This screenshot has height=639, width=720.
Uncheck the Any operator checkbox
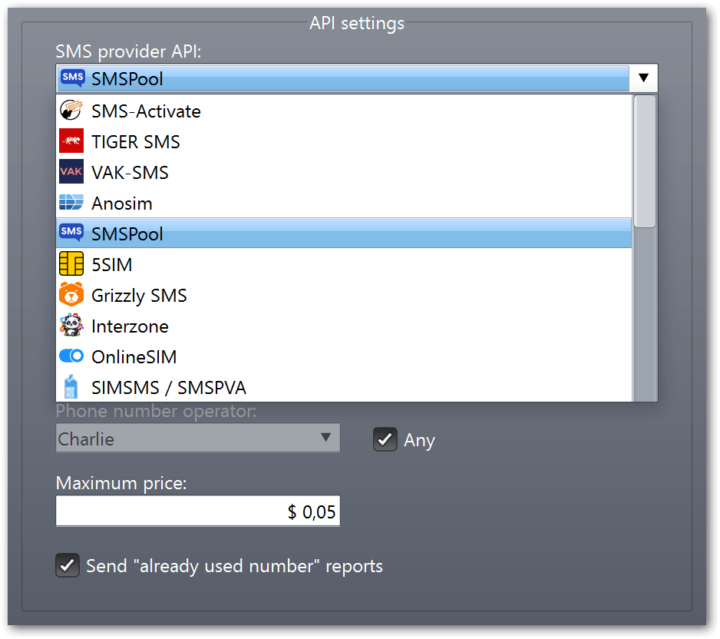click(385, 439)
